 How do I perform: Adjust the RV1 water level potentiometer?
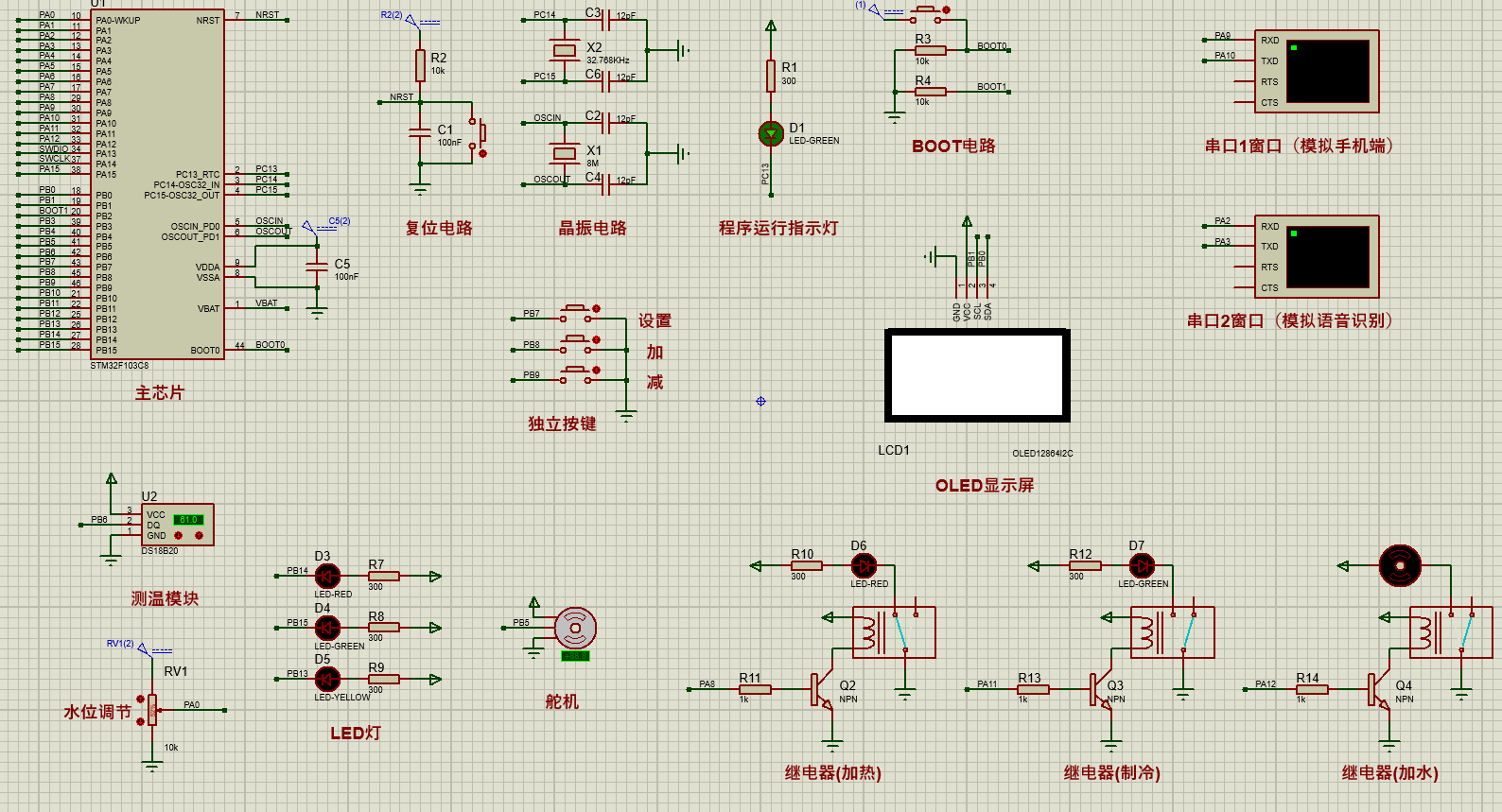click(x=152, y=709)
